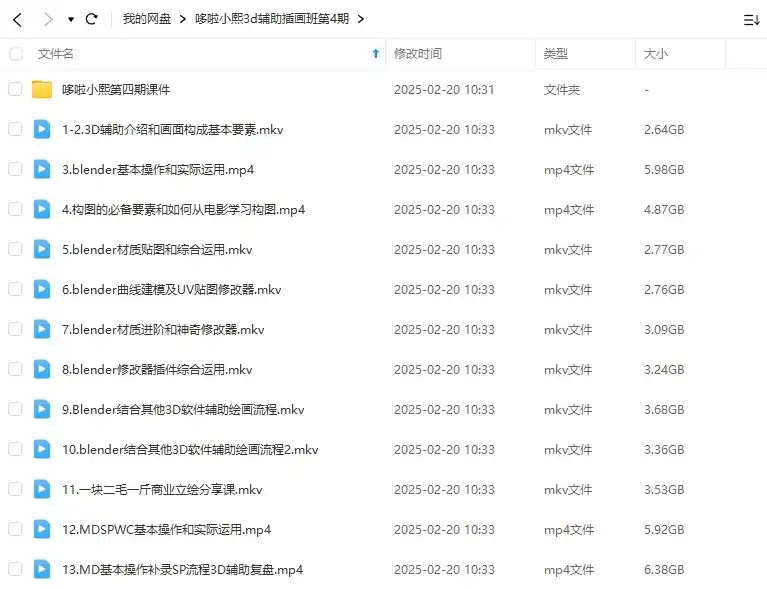Open 我的网盘 breadcrumb
Image resolution: width=767 pixels, height=589 pixels.
tap(146, 19)
